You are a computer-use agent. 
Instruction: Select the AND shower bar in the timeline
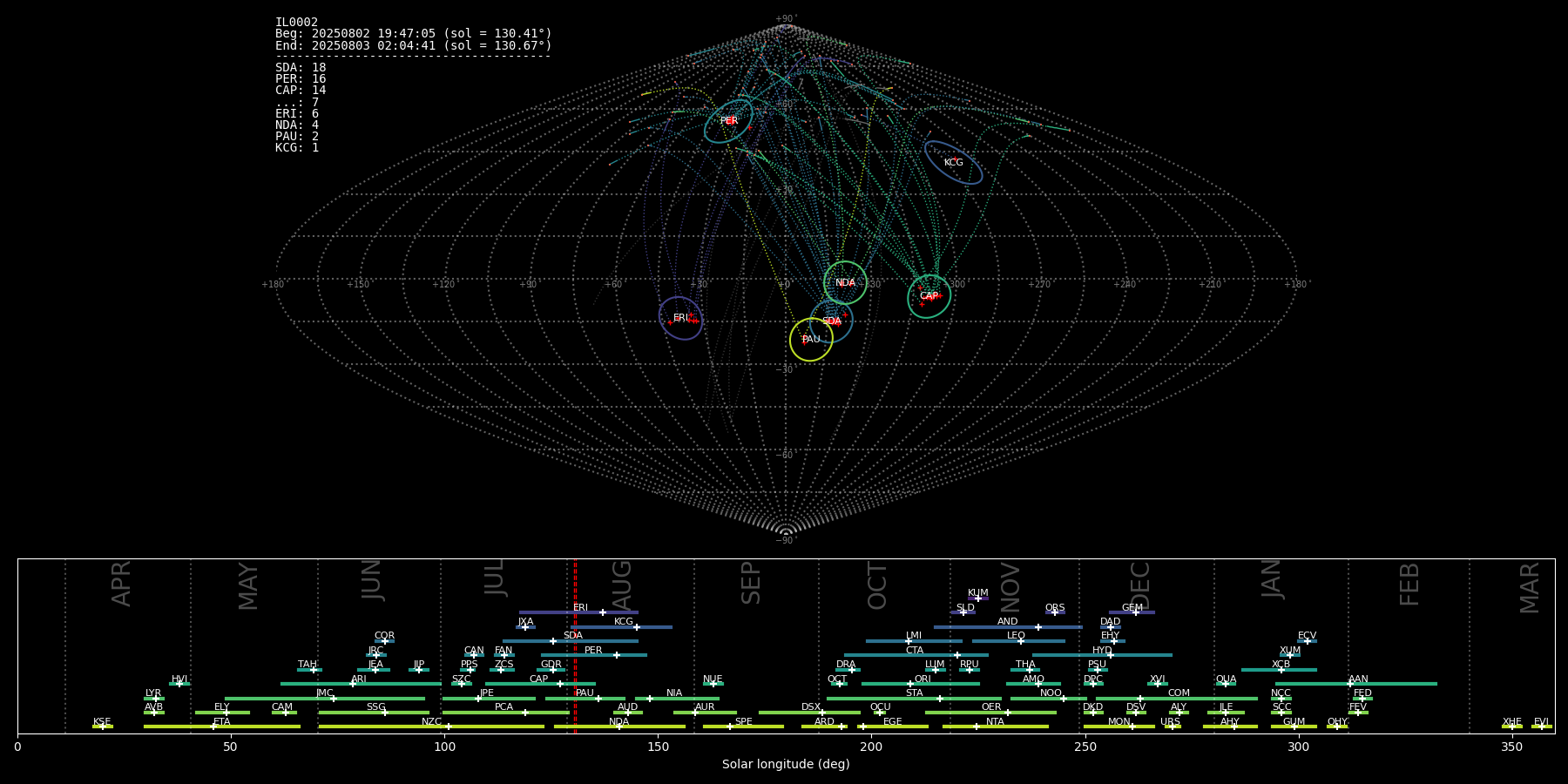pos(1008,627)
